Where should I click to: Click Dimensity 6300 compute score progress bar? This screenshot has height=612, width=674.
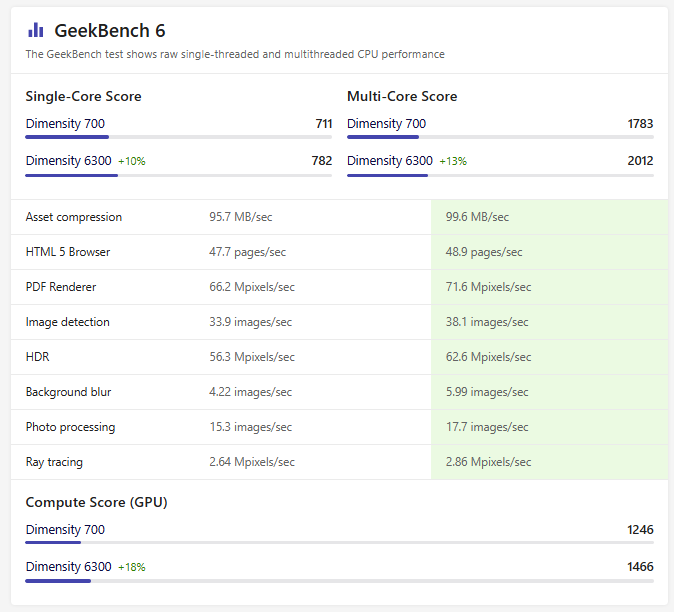pos(340,581)
